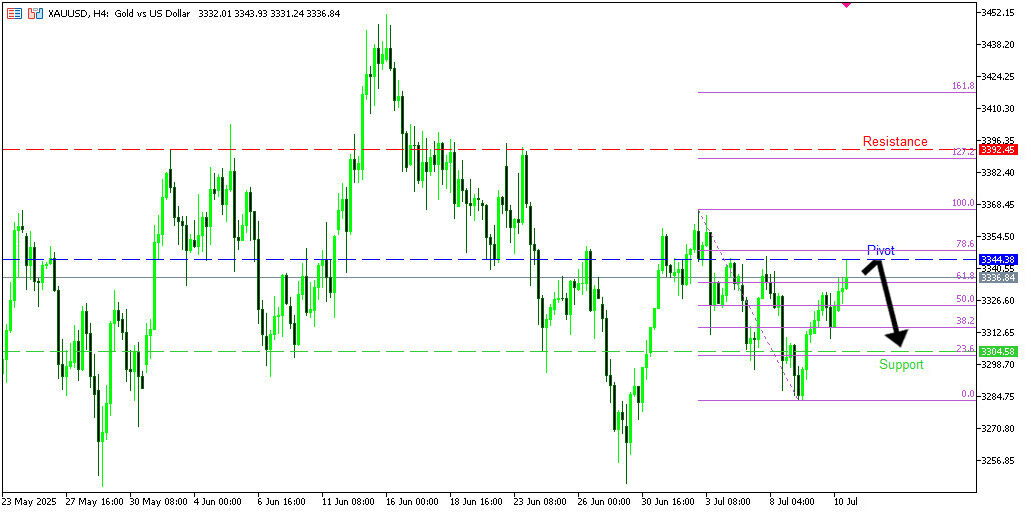Select the blue Pivot text label
Viewport: 1031px width, 513px height.
pyautogui.click(x=880, y=250)
